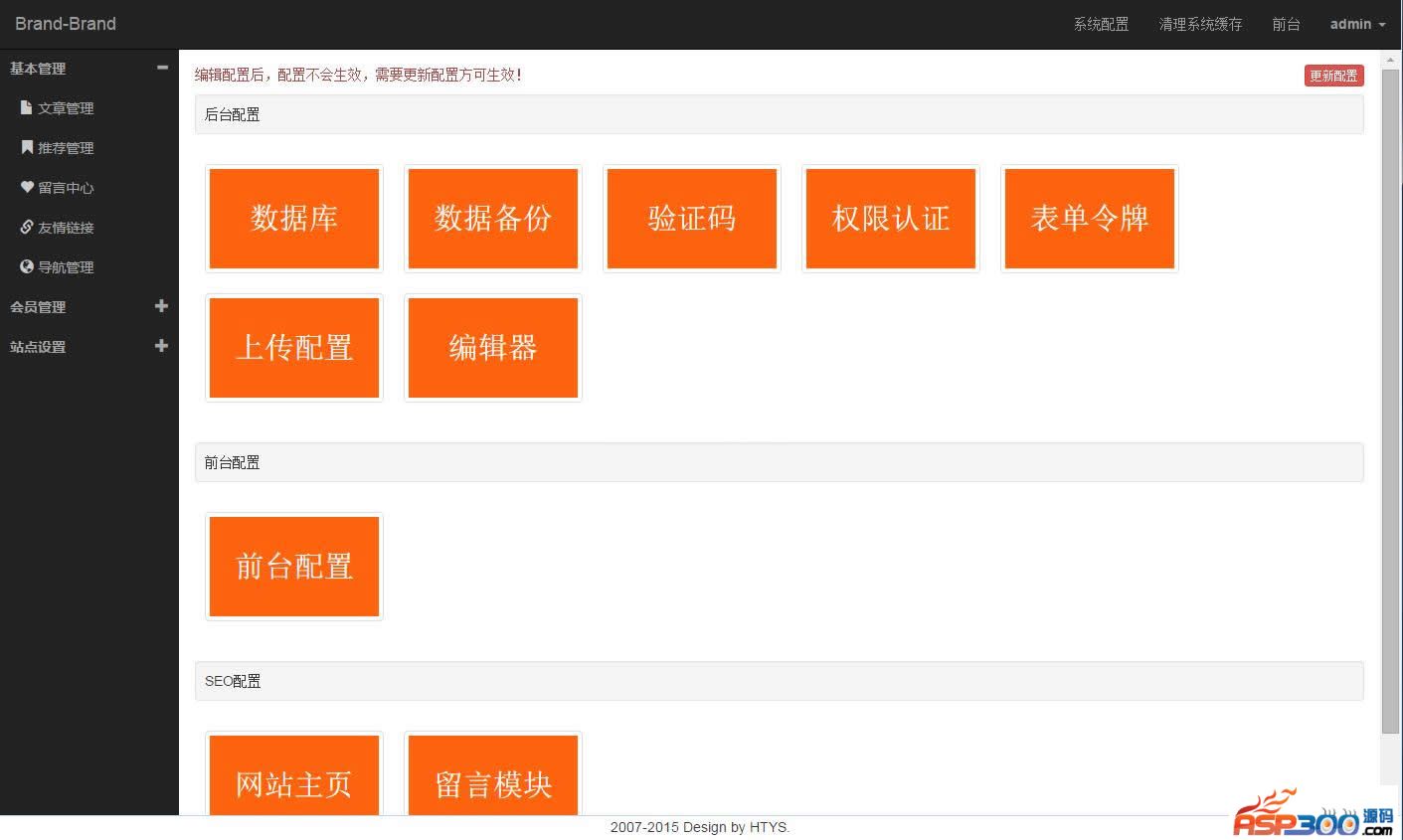
Task: Open the admin user dropdown
Action: (1357, 24)
